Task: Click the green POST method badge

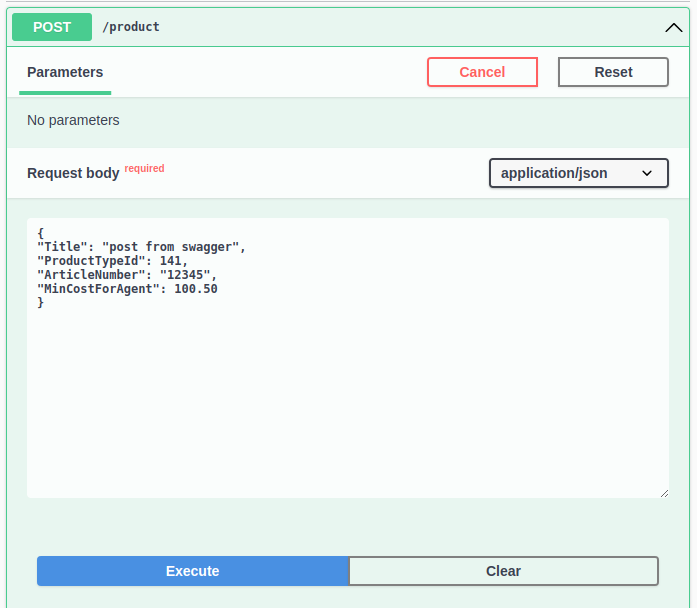Action: 52,27
